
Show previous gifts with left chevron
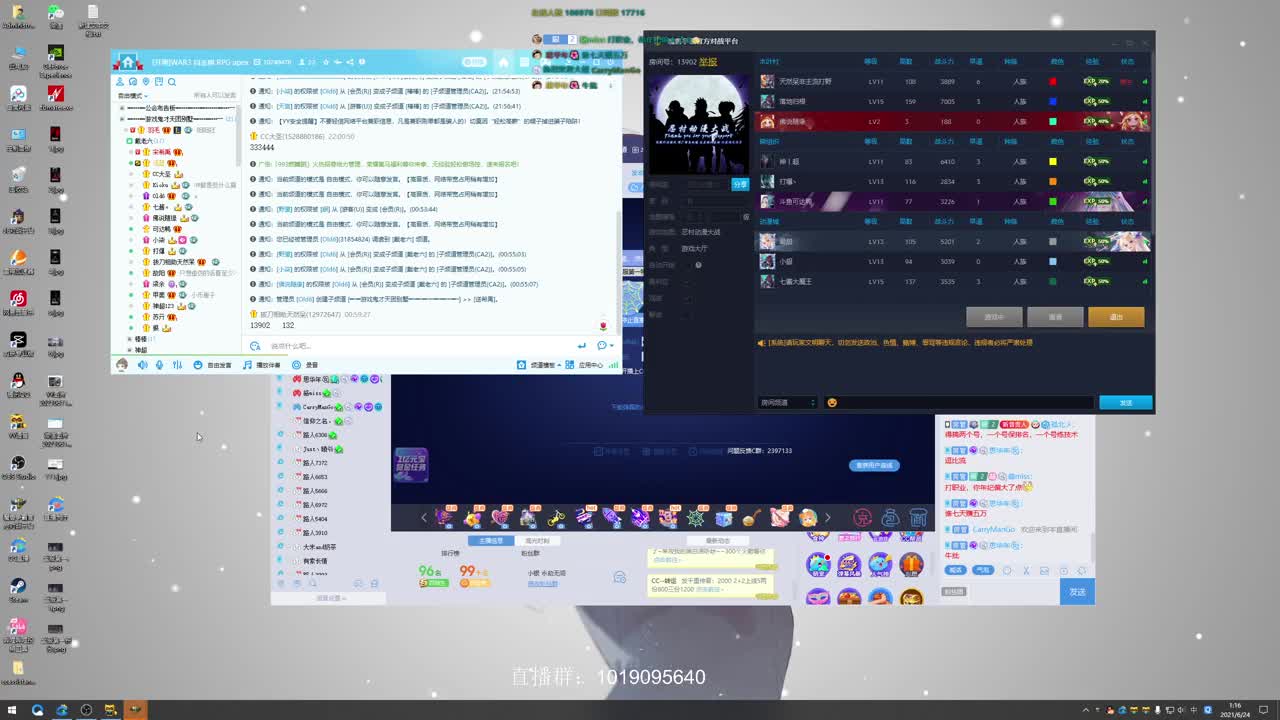[x=423, y=517]
